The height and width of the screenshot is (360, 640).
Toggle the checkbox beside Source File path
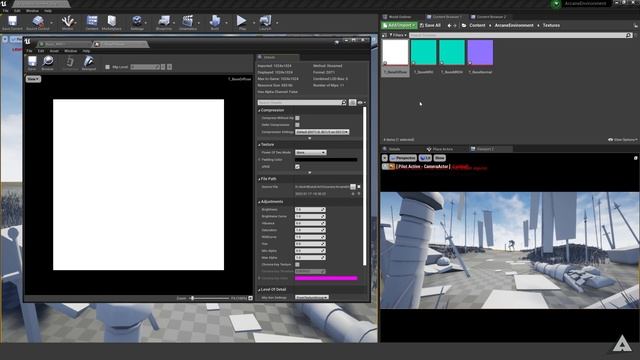point(359,187)
